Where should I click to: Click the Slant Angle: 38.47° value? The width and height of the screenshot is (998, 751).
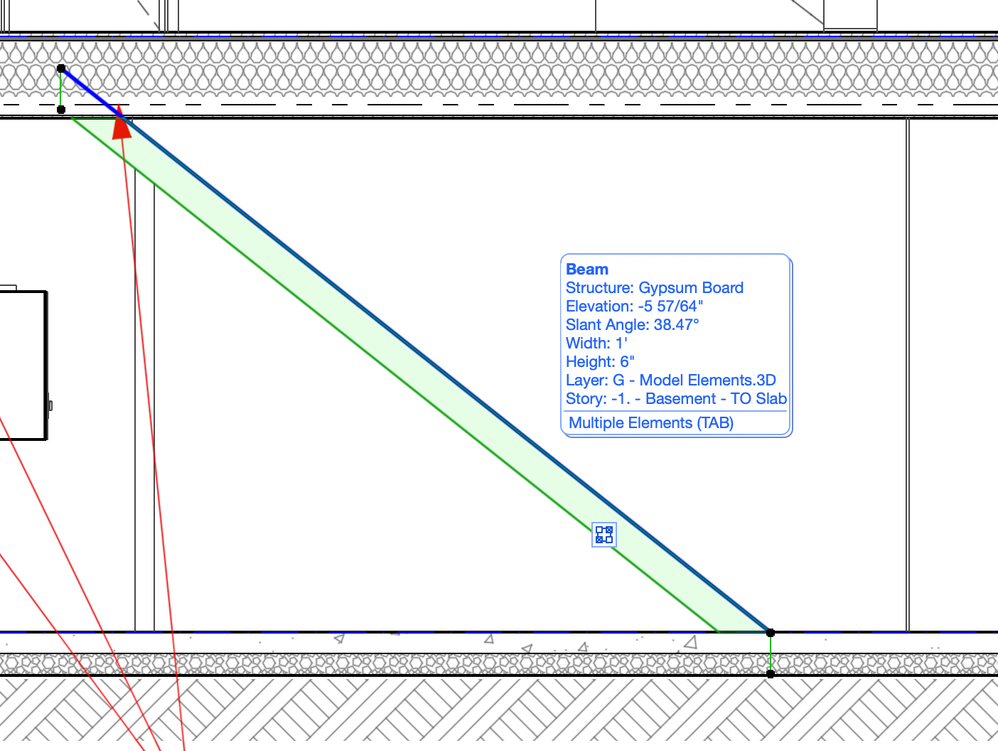coord(632,324)
